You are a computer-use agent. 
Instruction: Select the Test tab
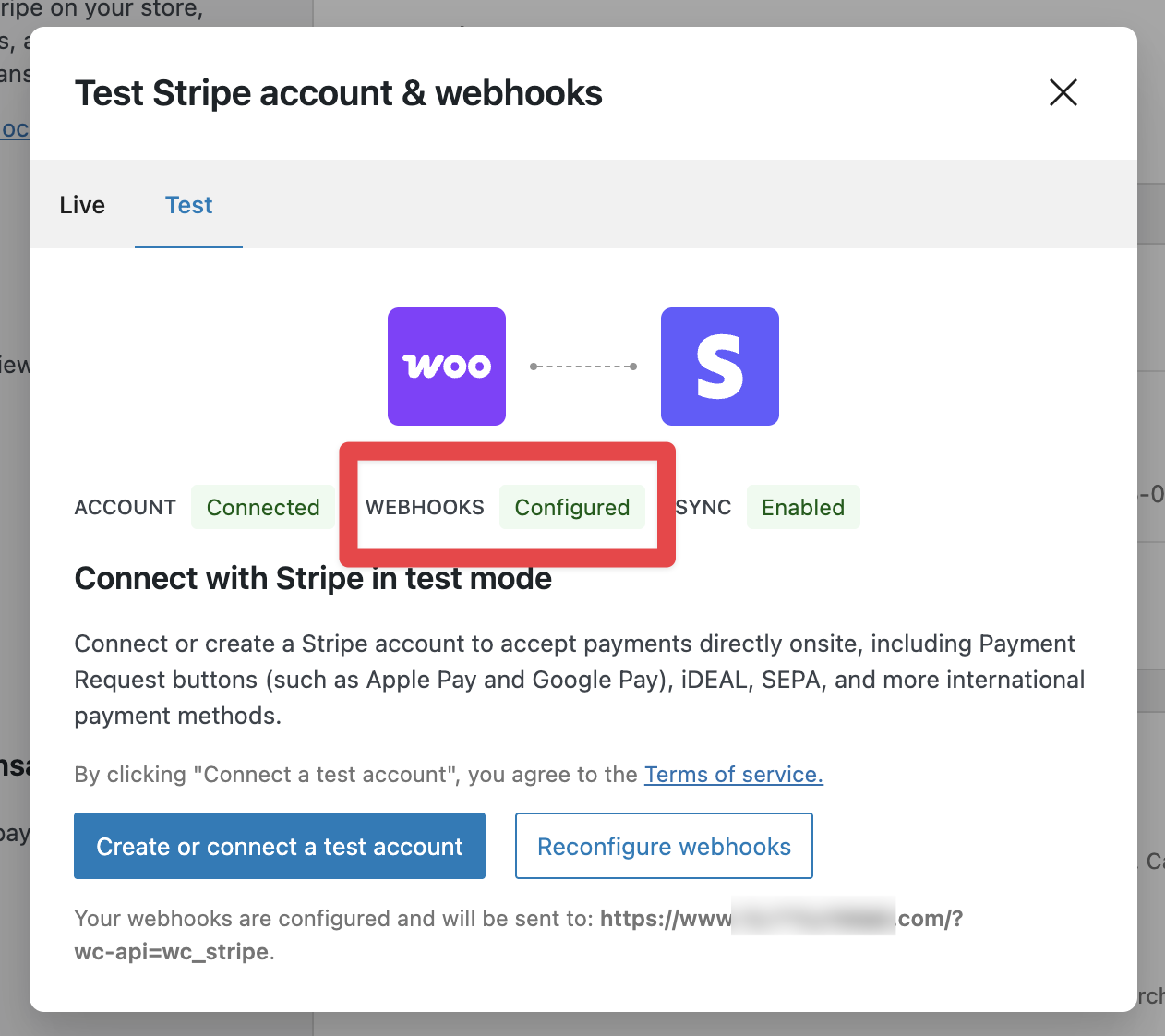tap(188, 204)
